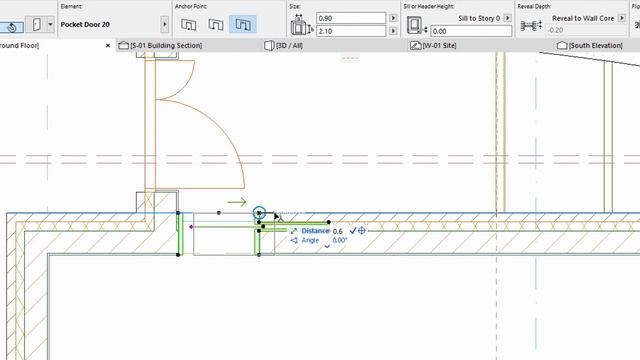The width and height of the screenshot is (640, 360).
Task: Click the circled snap point on the wall
Action: coord(259,213)
